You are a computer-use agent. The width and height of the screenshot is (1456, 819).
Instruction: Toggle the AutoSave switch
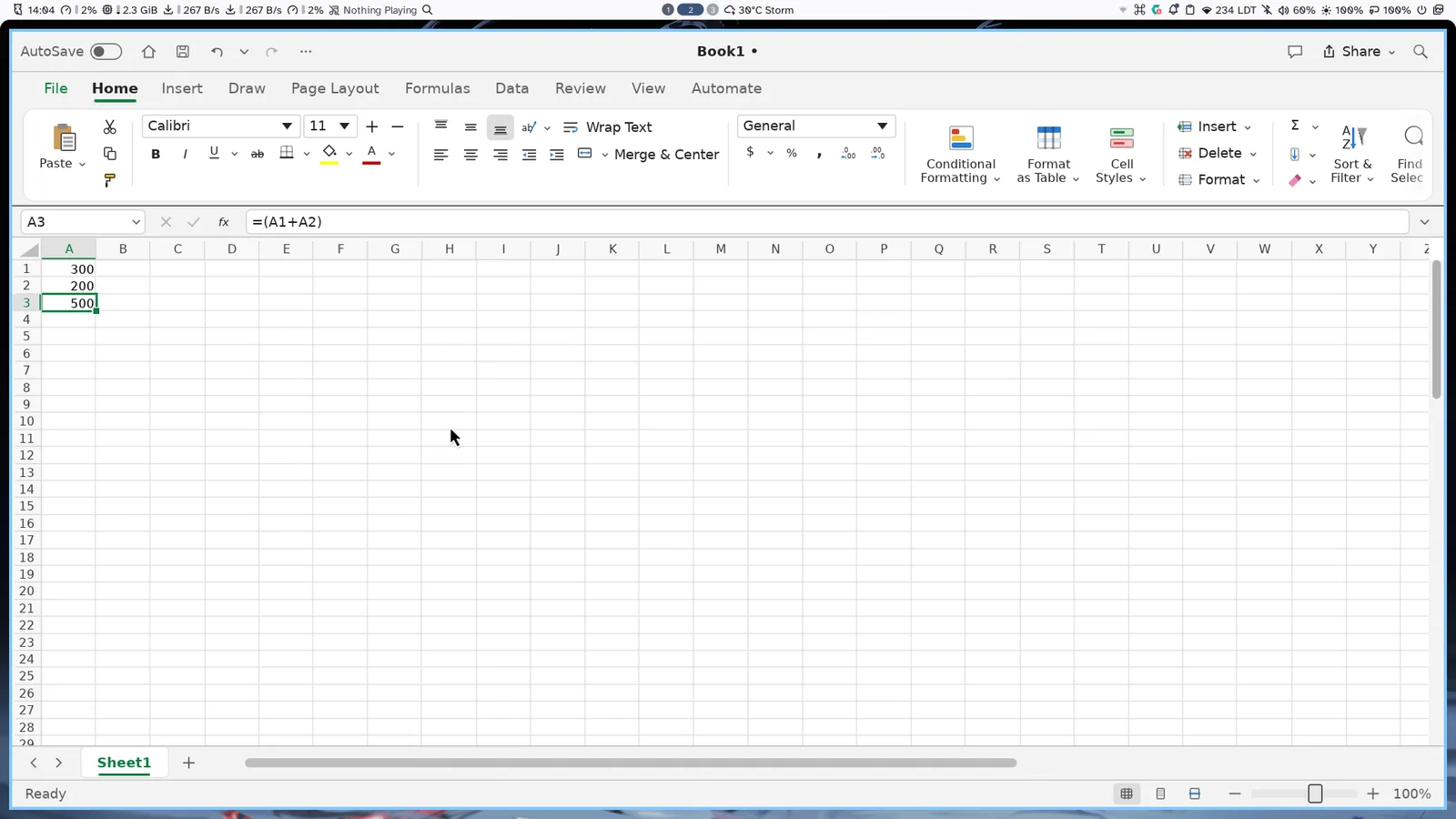106,52
